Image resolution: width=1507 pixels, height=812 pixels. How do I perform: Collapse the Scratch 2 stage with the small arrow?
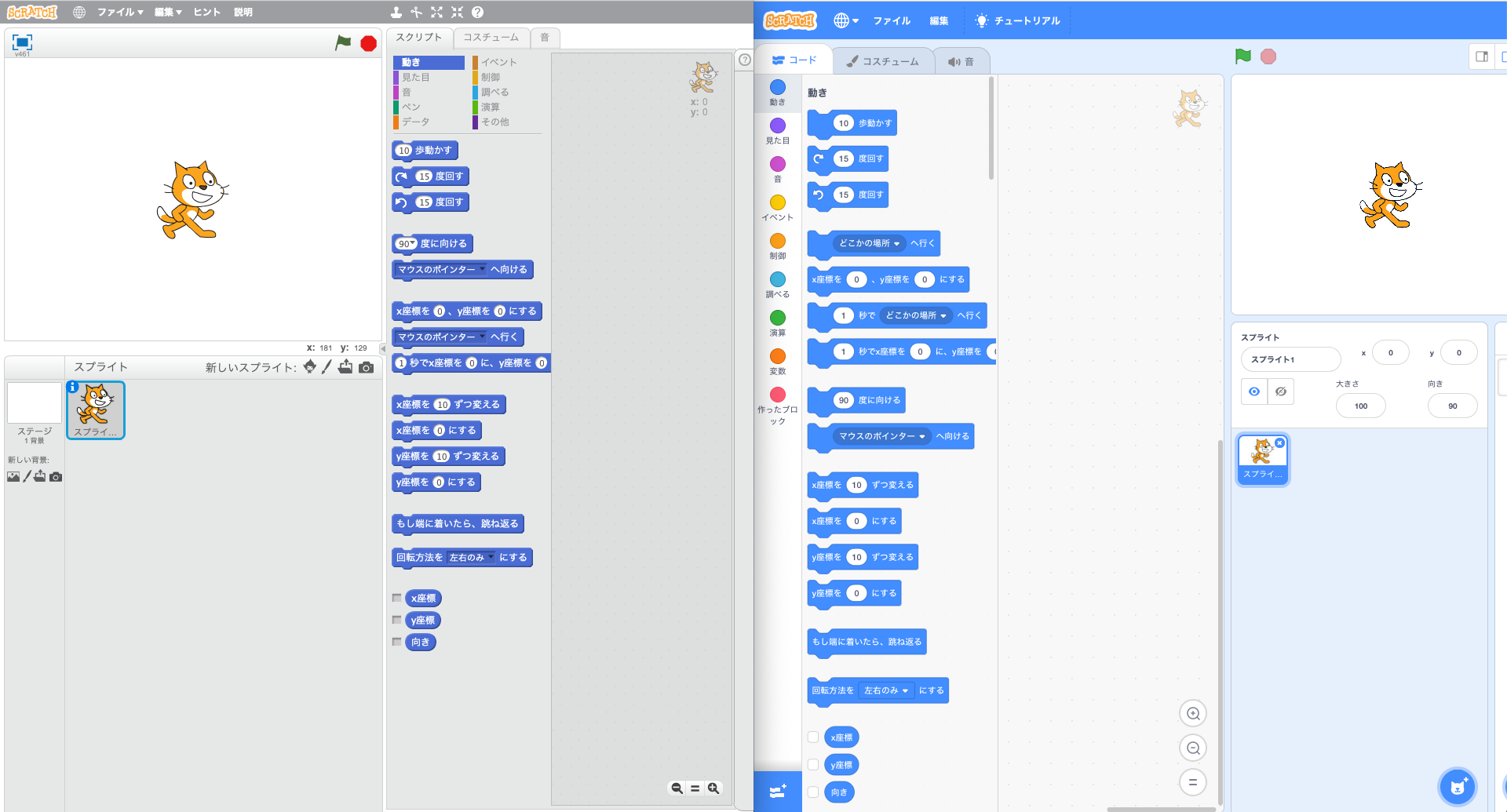pos(382,348)
